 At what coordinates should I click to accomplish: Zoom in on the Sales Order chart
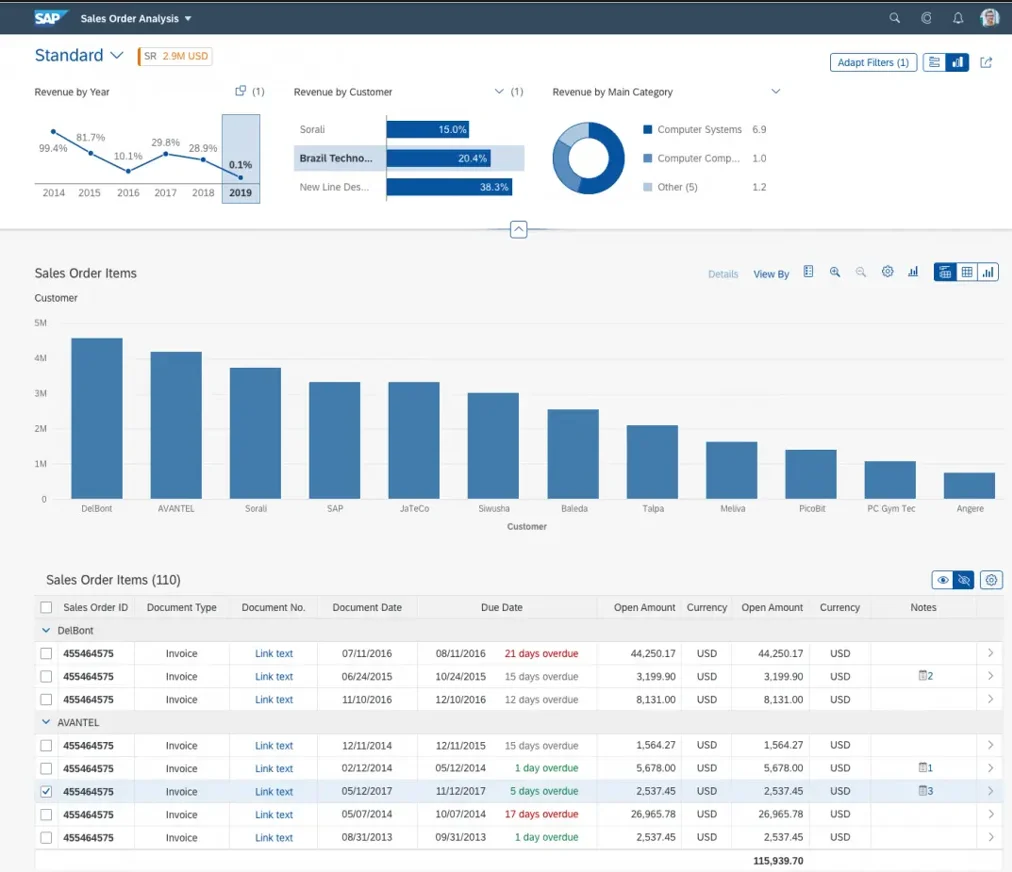point(835,272)
